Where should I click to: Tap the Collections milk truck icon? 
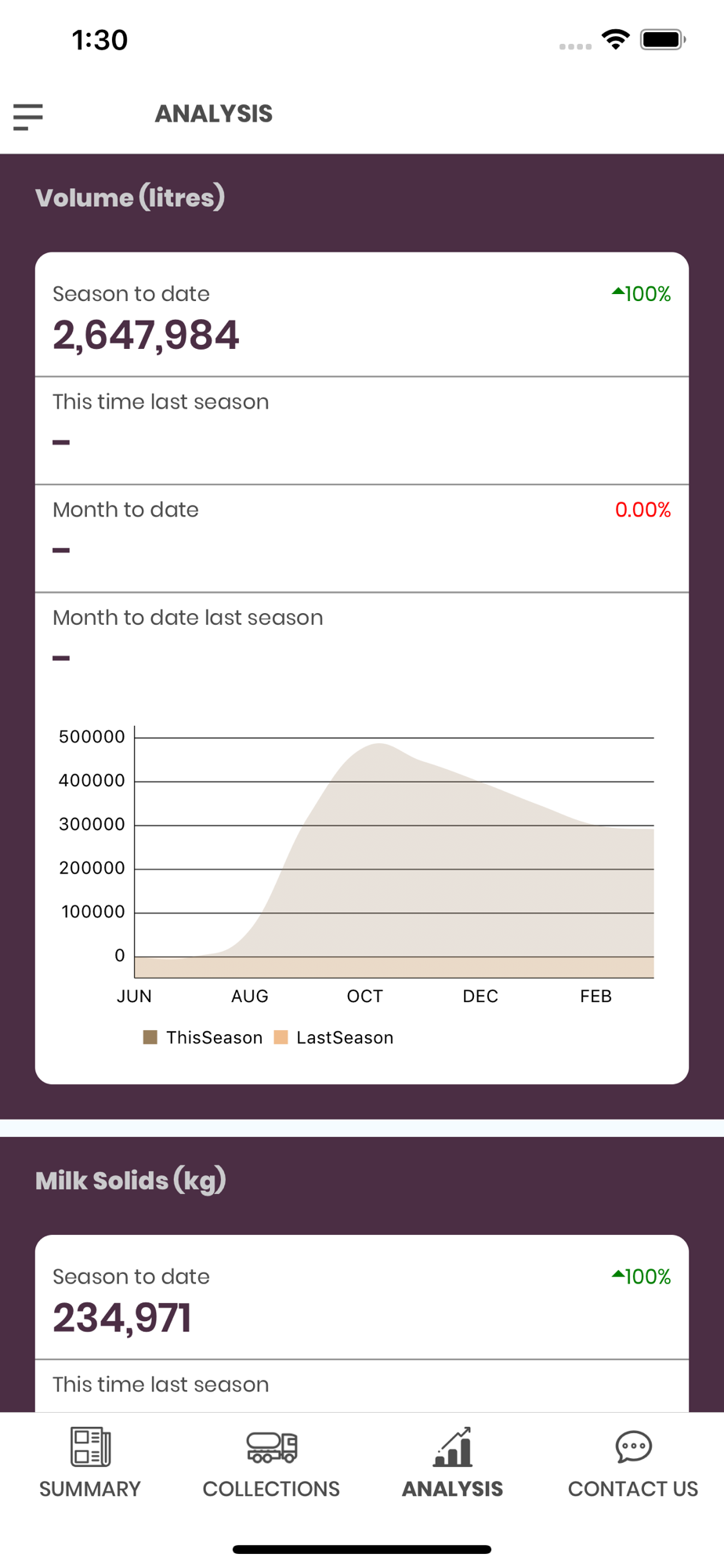tap(271, 1447)
